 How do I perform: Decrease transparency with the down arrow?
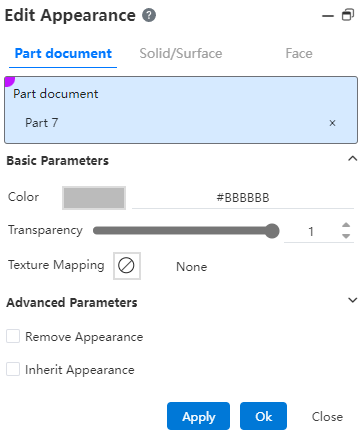[x=346, y=236]
